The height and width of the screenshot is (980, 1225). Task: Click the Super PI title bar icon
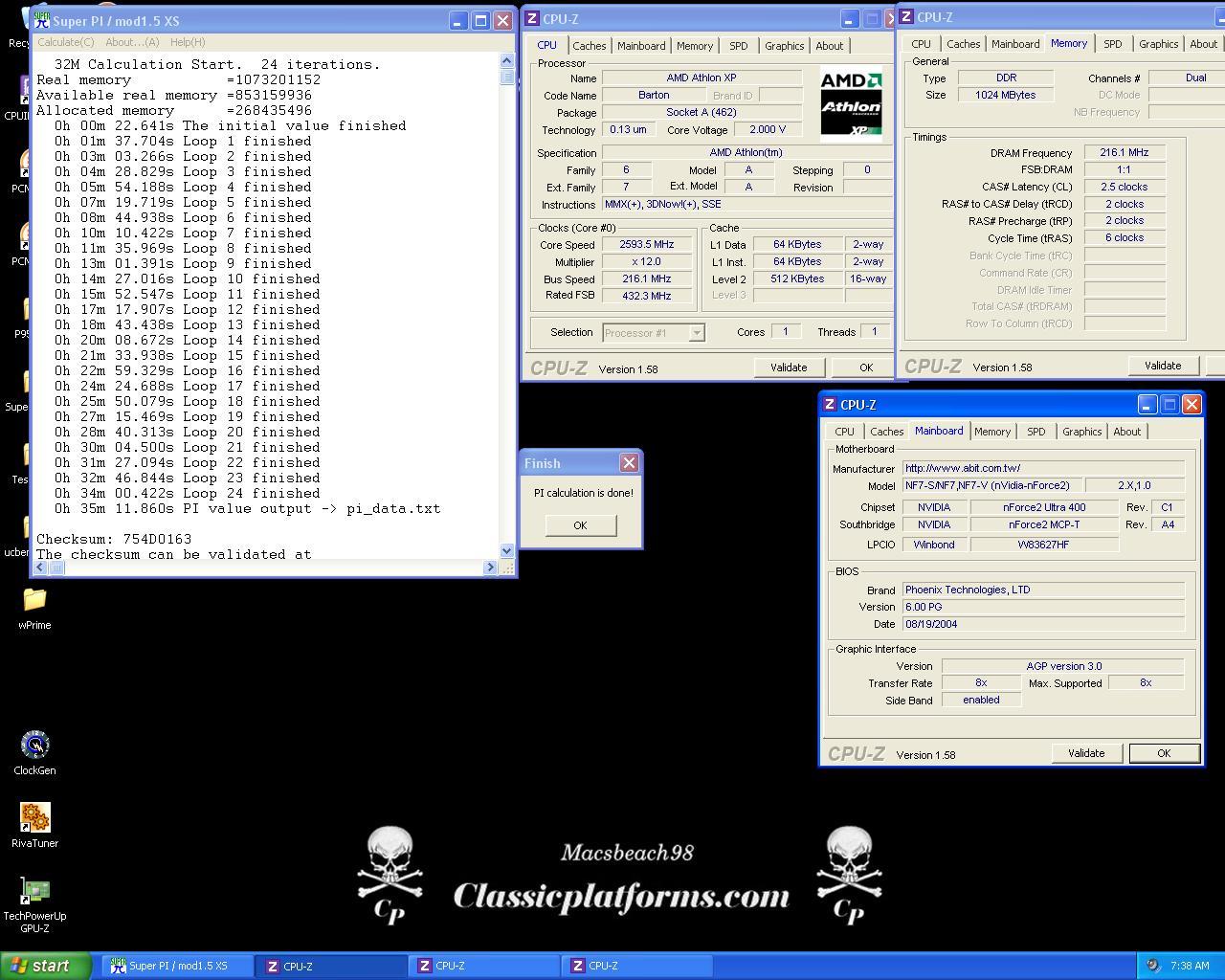tap(42, 20)
